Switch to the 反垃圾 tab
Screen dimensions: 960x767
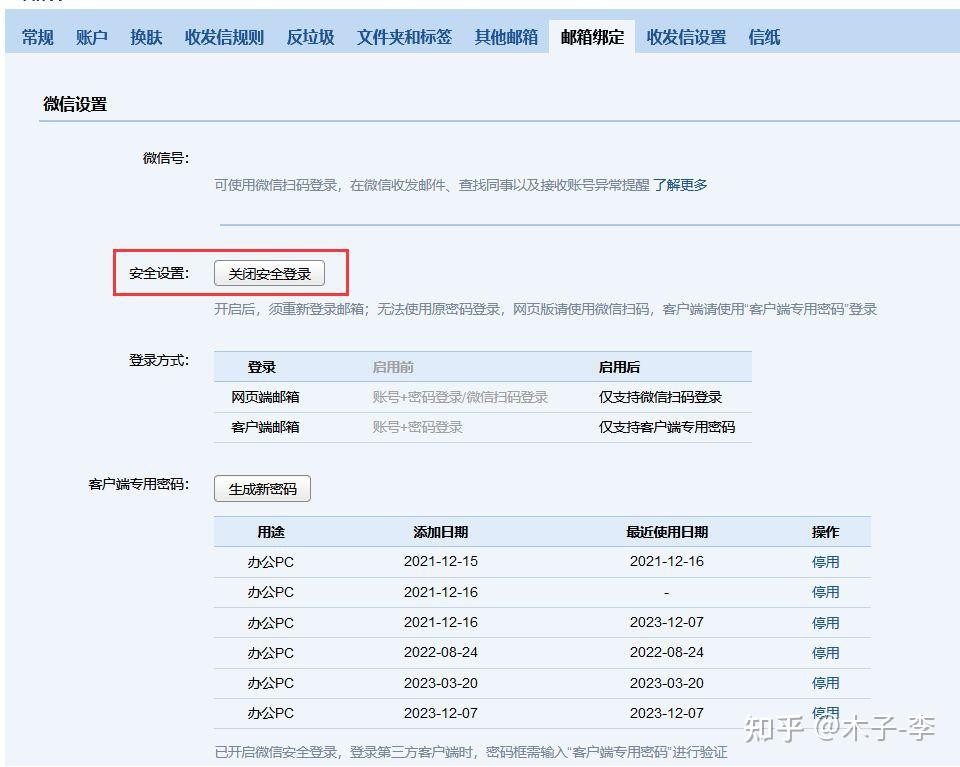point(310,37)
